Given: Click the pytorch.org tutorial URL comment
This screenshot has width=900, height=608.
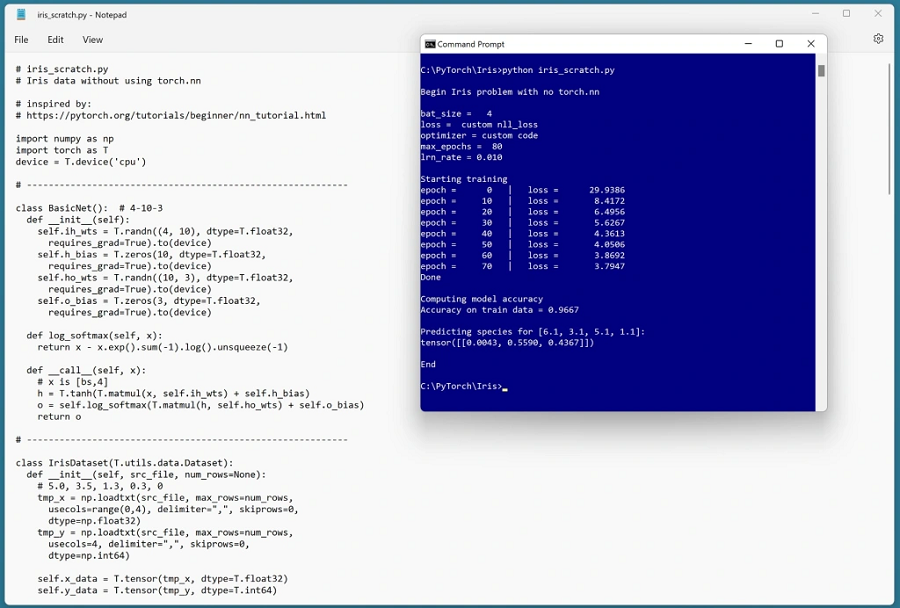Looking at the screenshot, I should click(x=170, y=114).
